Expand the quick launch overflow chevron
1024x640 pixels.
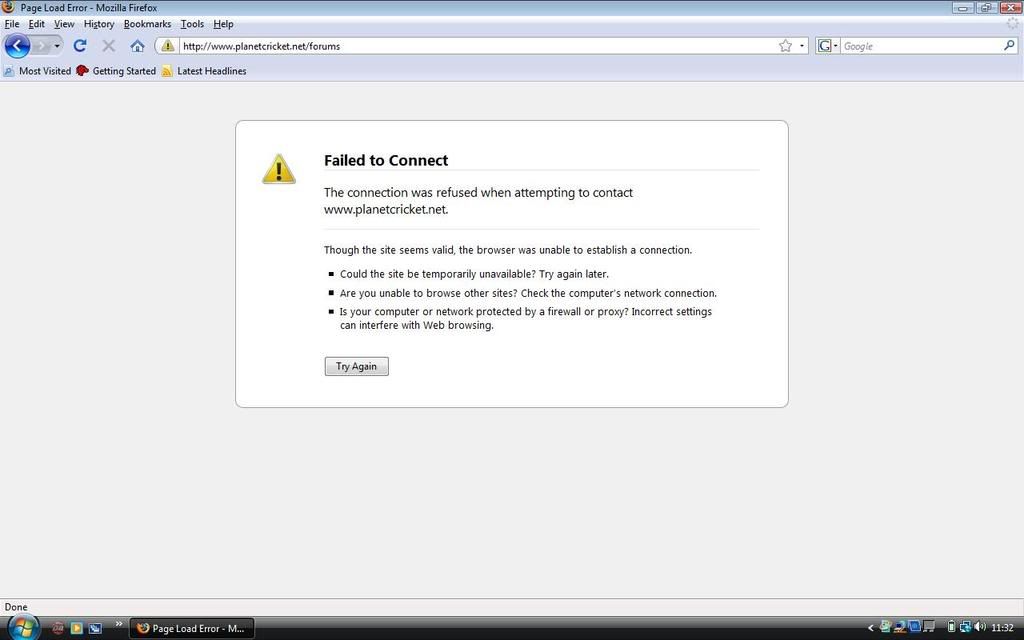(x=119, y=624)
